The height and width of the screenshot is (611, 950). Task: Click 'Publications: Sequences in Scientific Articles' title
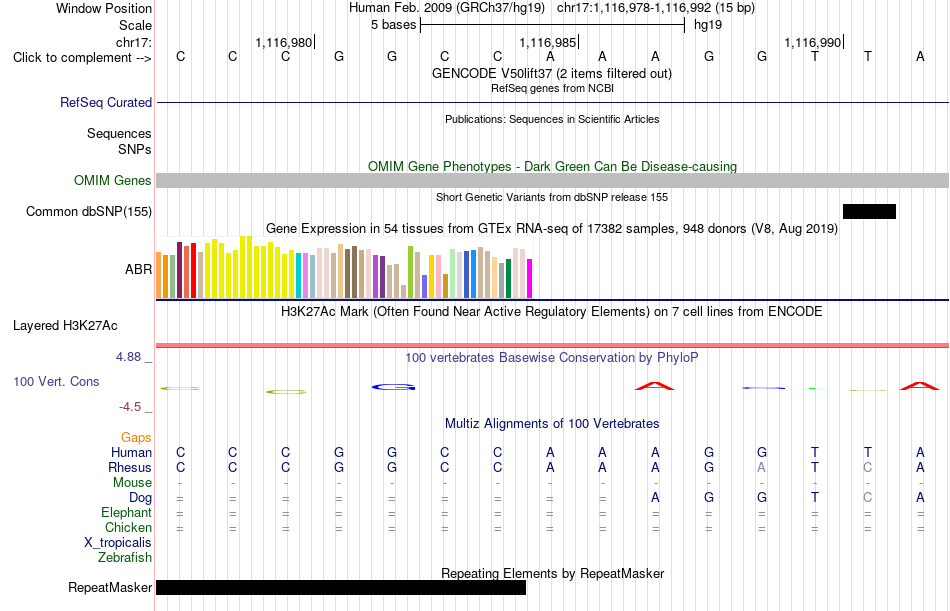click(x=552, y=119)
